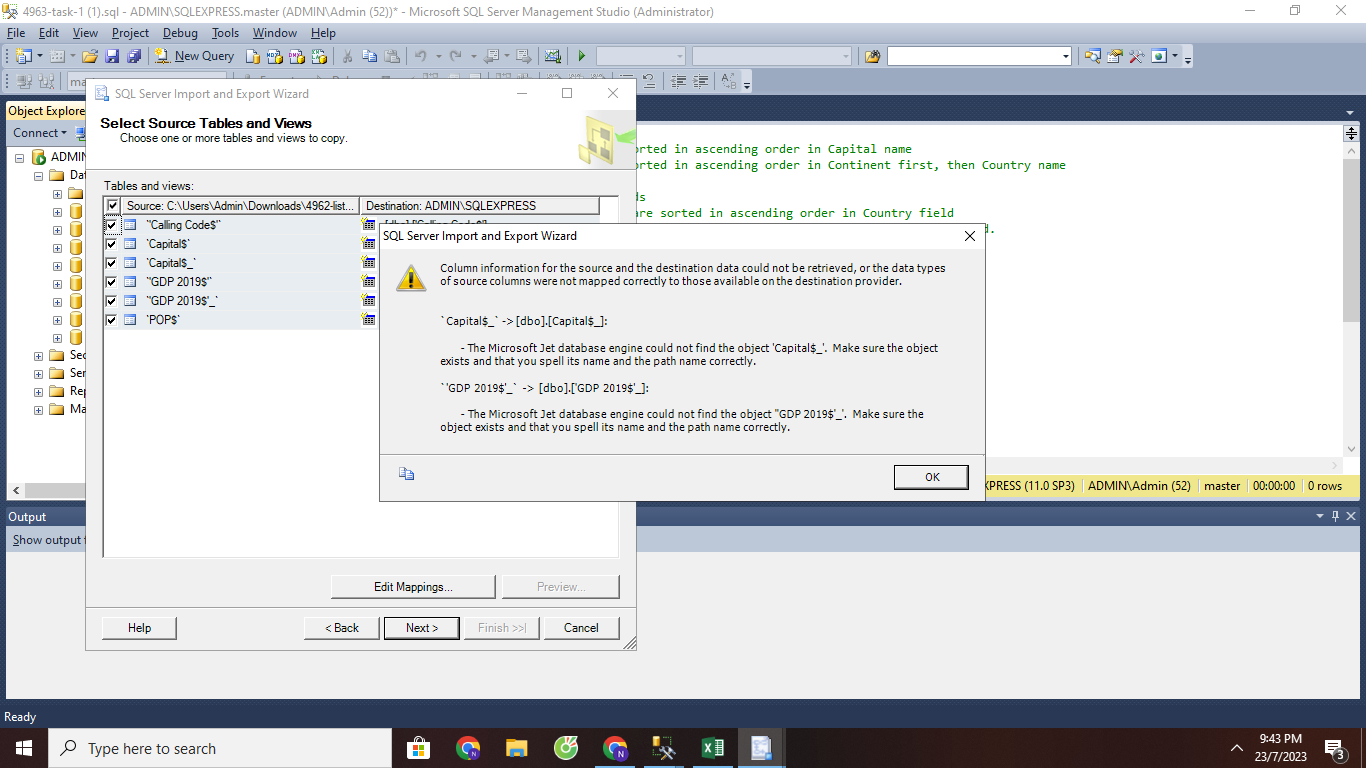Open the Tools menu

(x=225, y=33)
